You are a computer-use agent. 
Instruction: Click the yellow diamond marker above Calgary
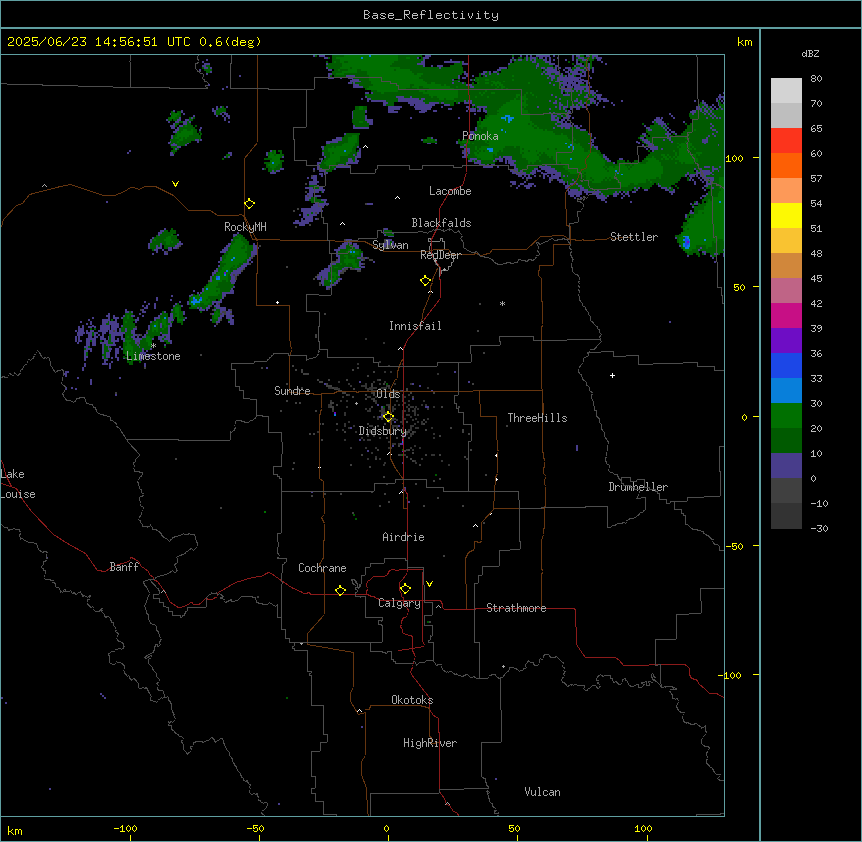tap(405, 589)
